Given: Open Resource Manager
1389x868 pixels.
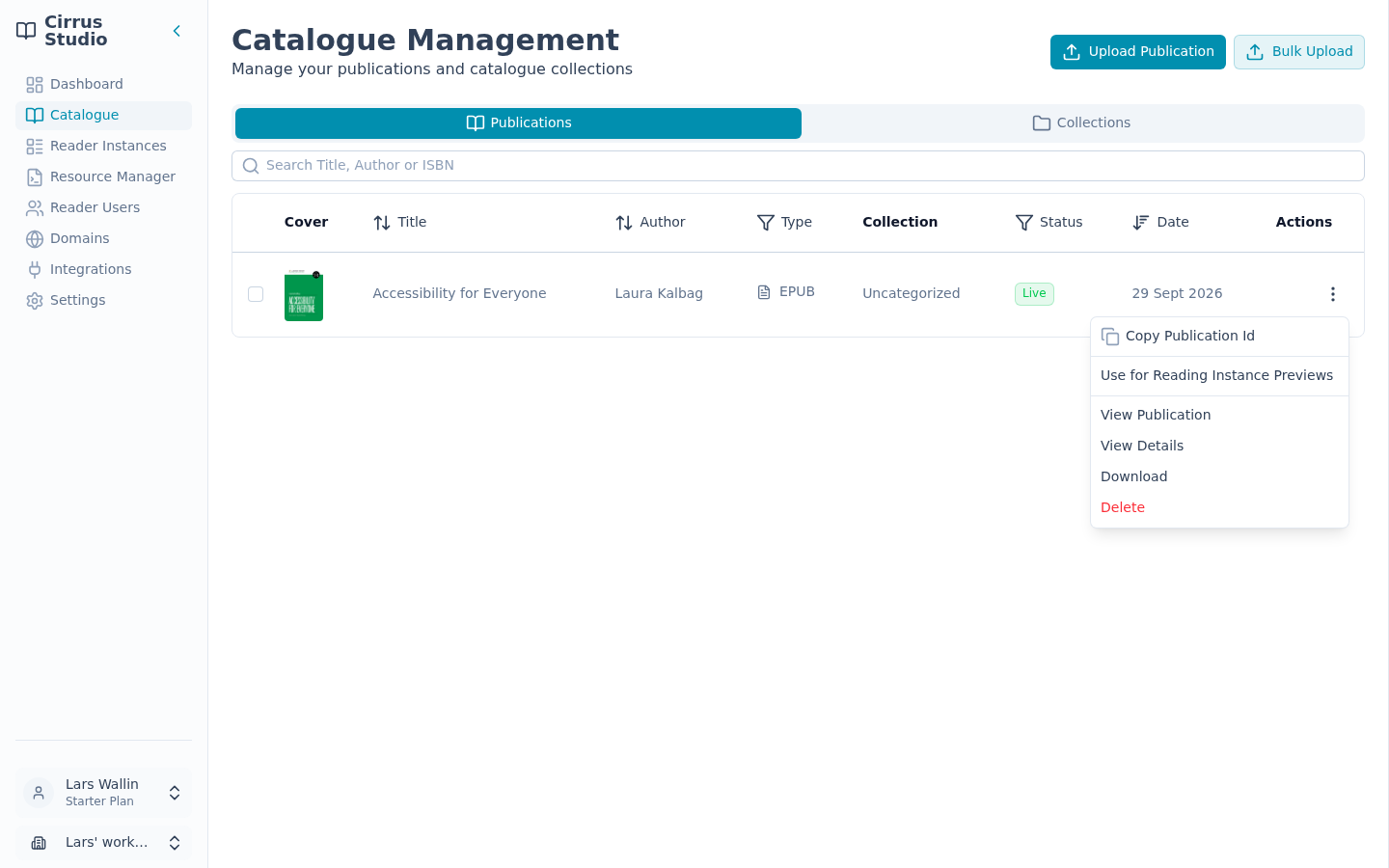Looking at the screenshot, I should (103, 176).
